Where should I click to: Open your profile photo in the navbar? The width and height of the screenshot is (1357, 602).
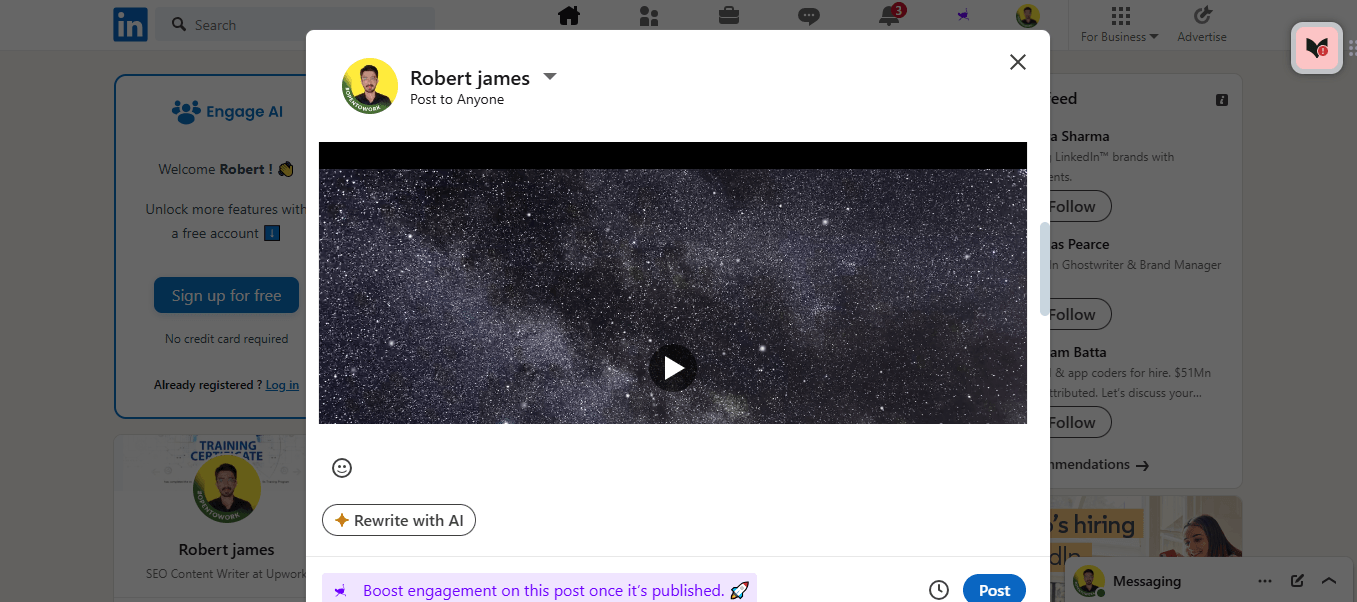point(1027,16)
